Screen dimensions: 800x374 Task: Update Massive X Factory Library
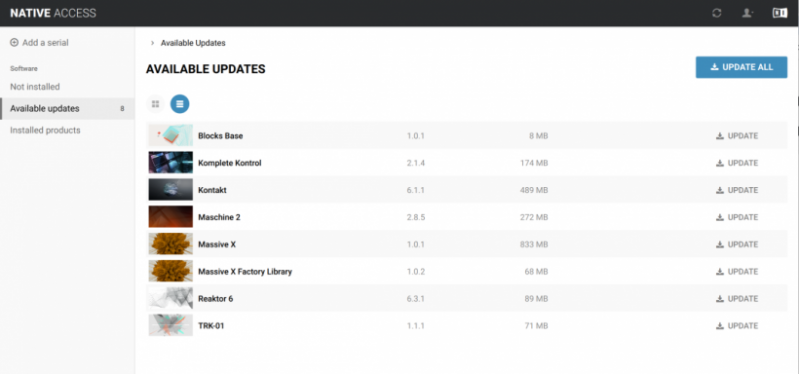coord(737,272)
